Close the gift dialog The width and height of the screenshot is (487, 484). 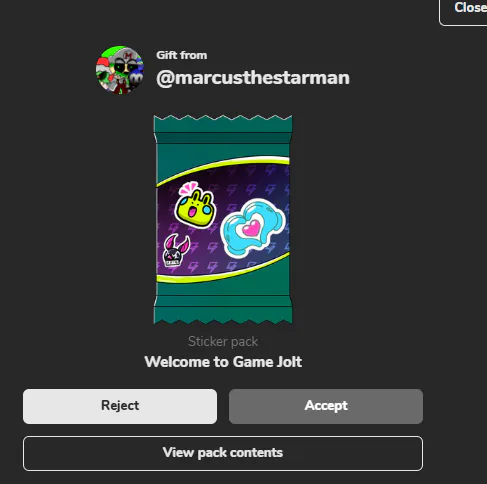(467, 10)
